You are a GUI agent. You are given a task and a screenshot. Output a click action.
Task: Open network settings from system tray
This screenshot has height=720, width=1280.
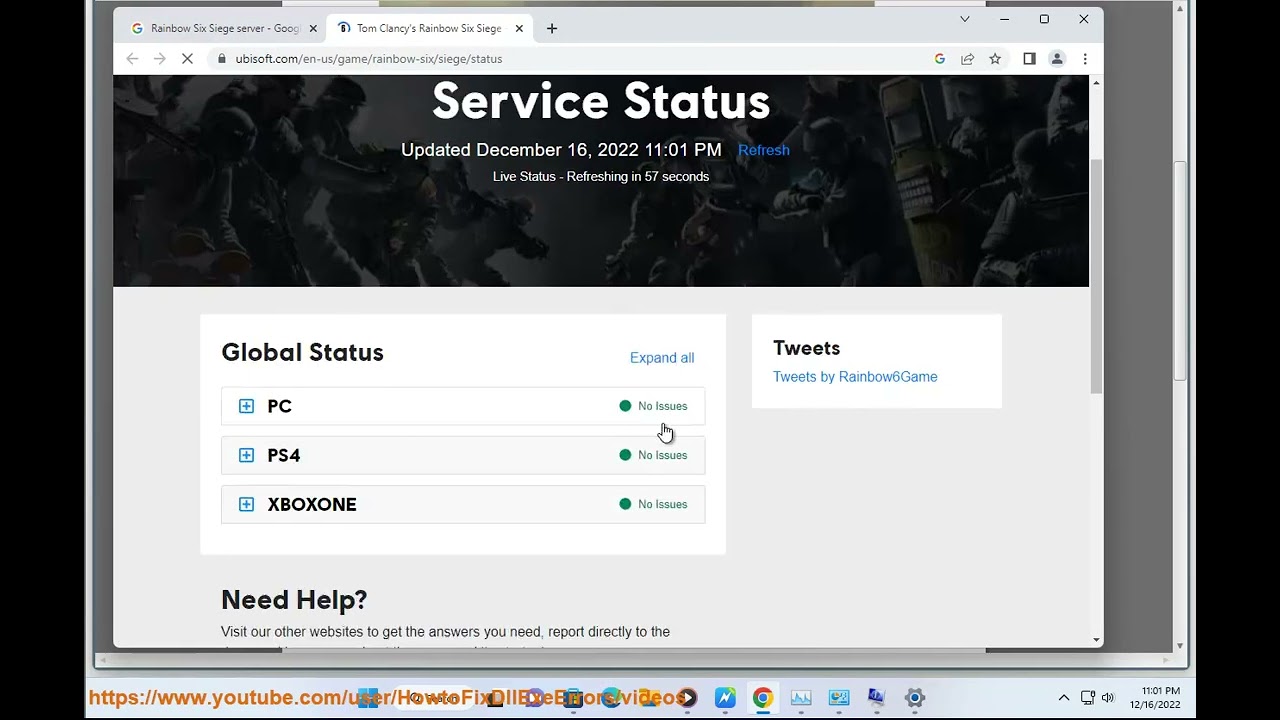[1087, 698]
